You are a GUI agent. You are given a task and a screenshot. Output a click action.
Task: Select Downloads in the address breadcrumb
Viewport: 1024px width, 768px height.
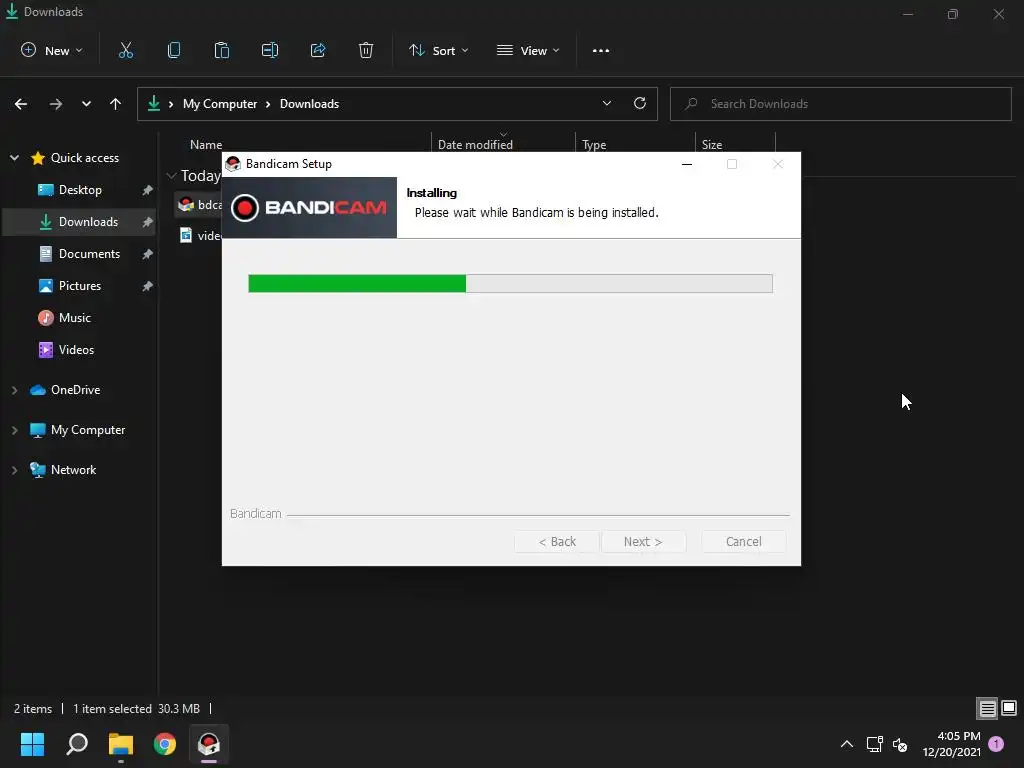310,104
